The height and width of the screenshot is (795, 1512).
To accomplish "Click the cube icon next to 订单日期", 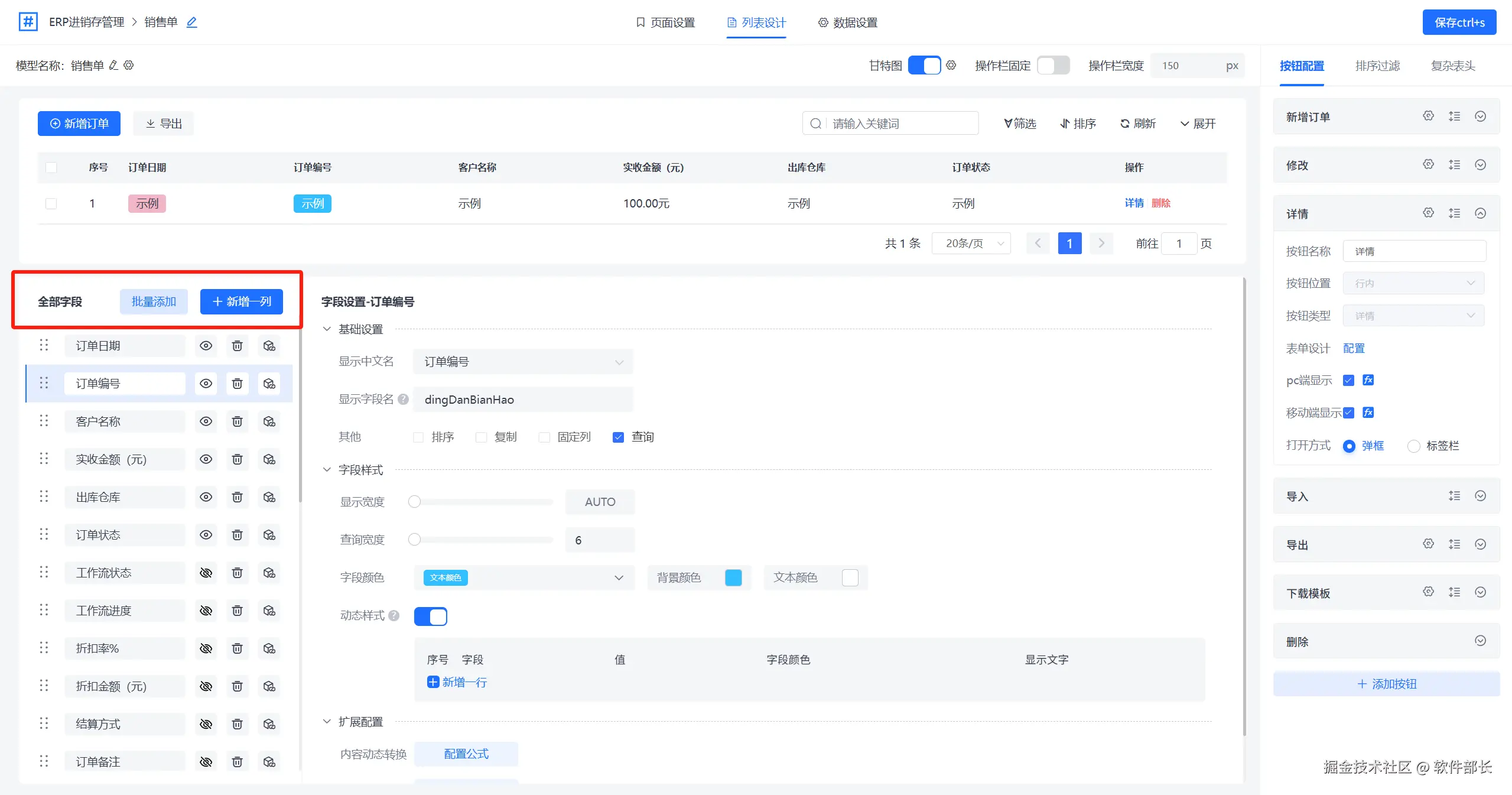I will point(269,346).
